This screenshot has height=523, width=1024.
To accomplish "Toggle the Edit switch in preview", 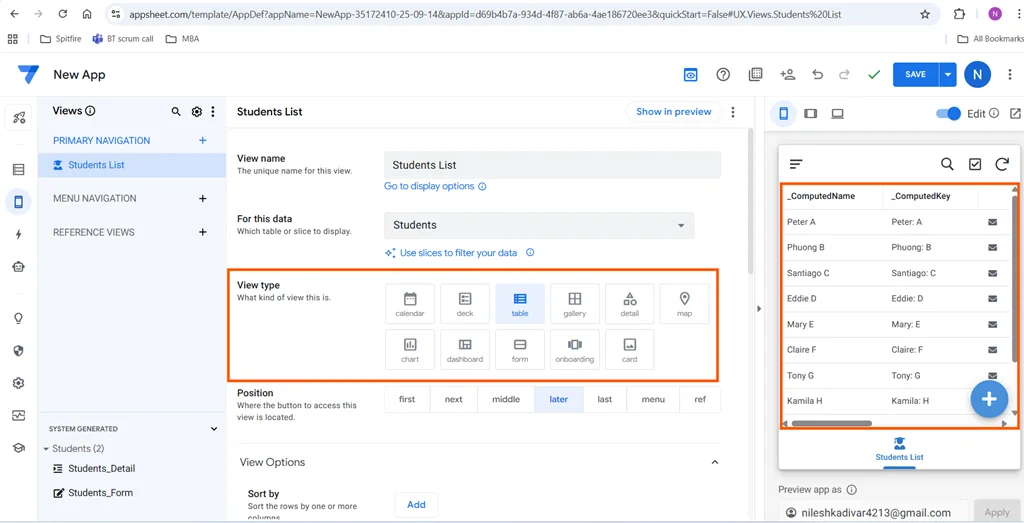I will pyautogui.click(x=948, y=114).
